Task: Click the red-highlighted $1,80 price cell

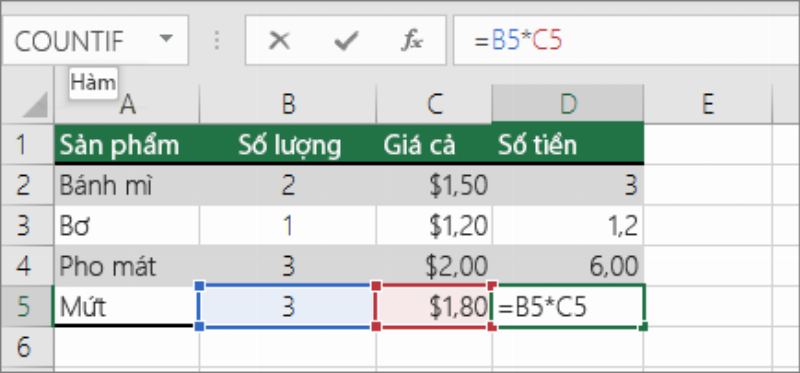Action: [434, 306]
